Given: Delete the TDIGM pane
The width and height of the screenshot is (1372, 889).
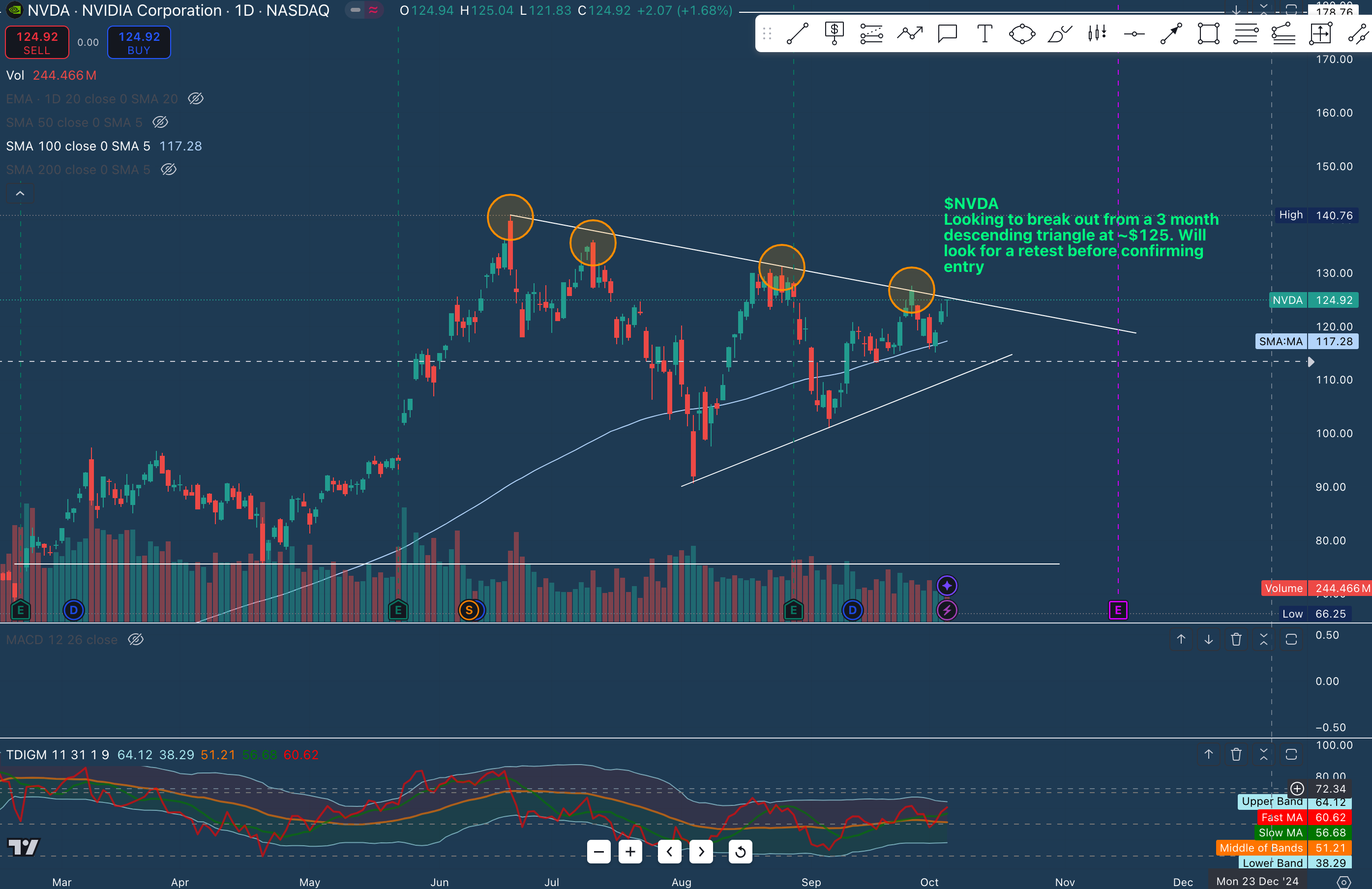Looking at the screenshot, I should (x=1236, y=754).
